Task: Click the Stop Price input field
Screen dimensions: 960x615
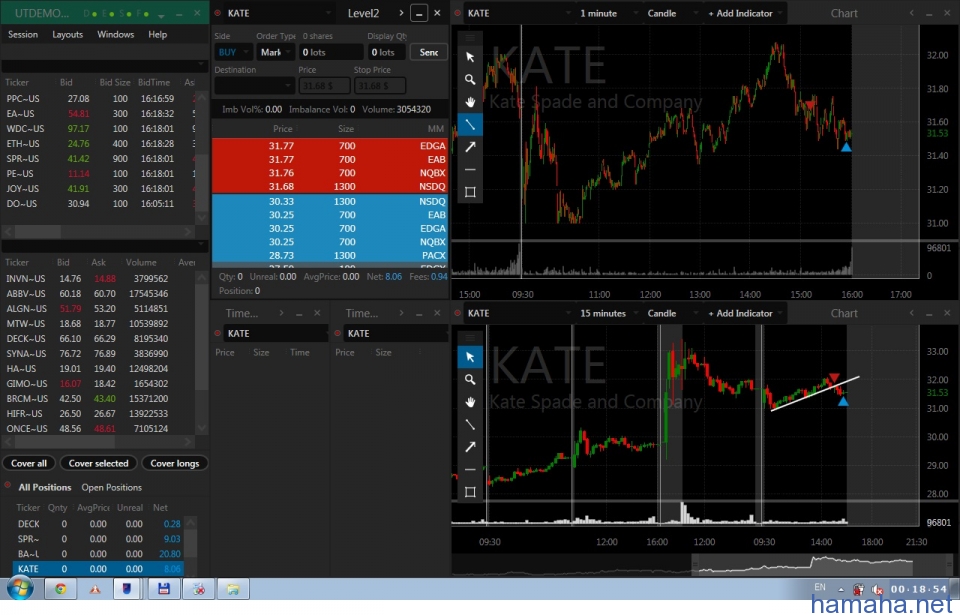Action: coord(380,86)
